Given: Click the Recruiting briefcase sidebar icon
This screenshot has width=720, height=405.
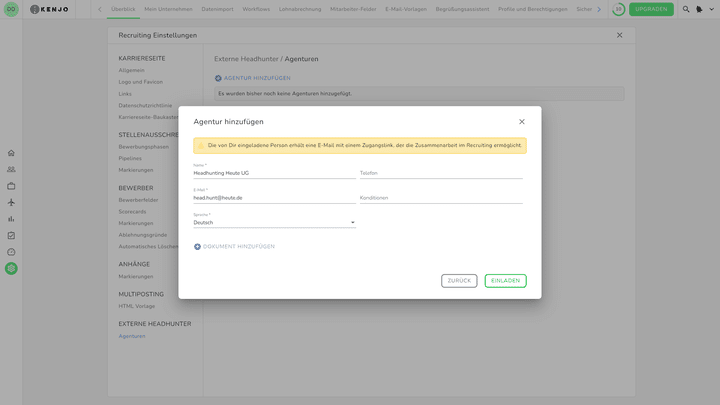Looking at the screenshot, I should [11, 186].
